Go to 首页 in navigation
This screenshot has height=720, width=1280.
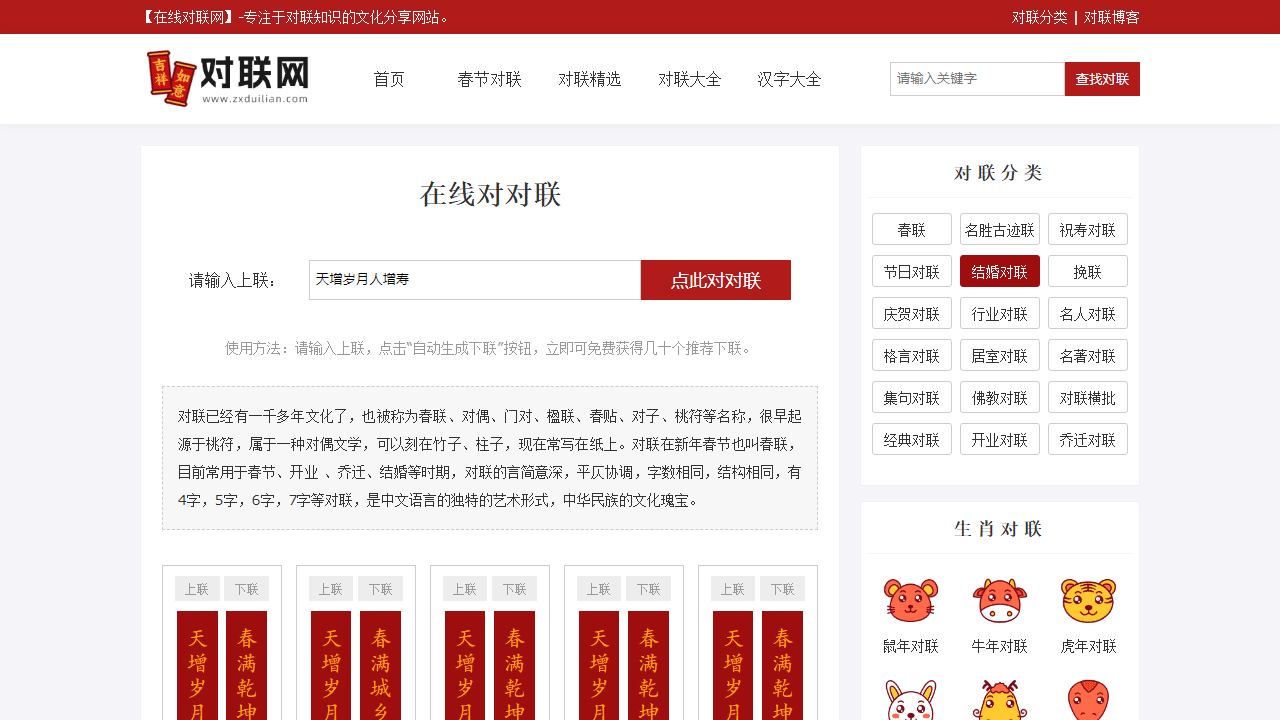(389, 79)
